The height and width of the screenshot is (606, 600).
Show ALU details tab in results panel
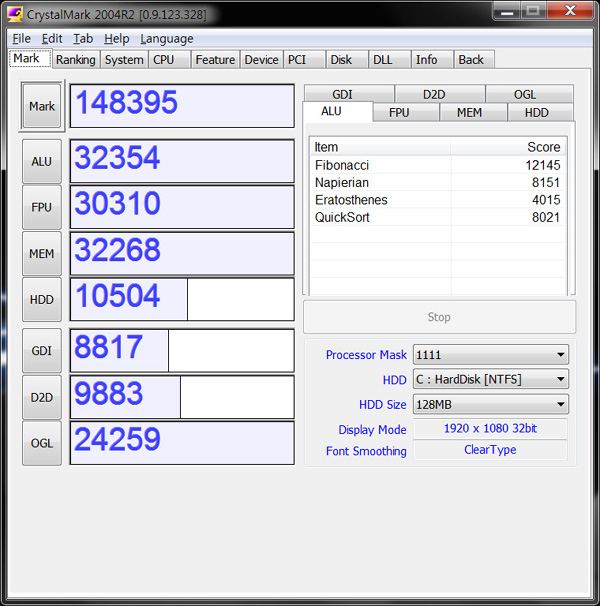337,112
